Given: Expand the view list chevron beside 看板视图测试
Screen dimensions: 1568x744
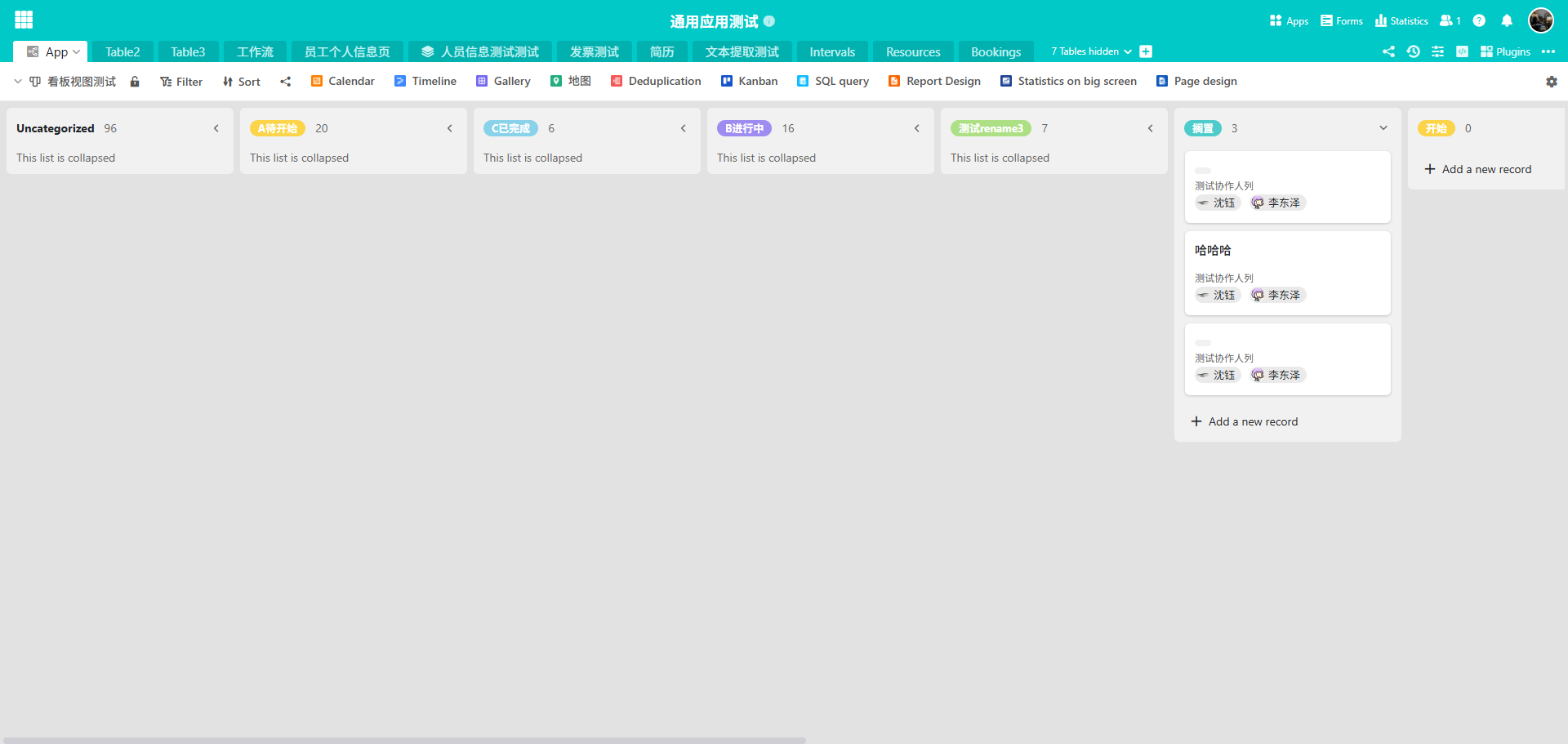Looking at the screenshot, I should [x=18, y=82].
